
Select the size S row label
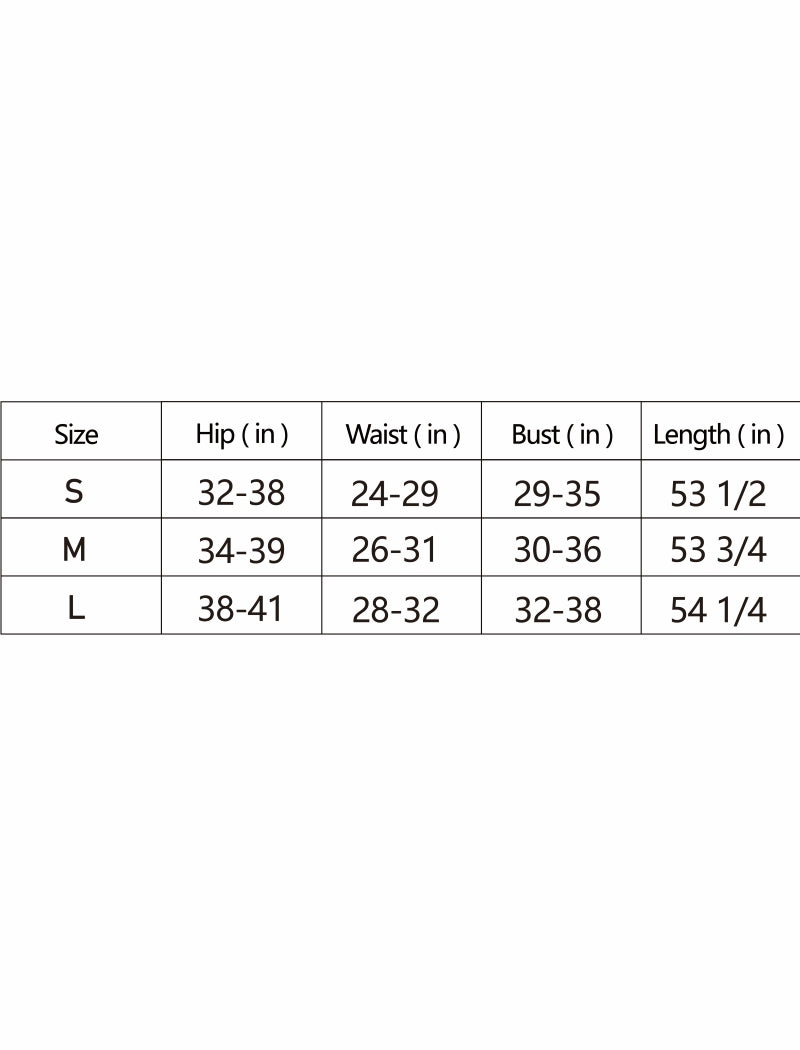[x=74, y=492]
